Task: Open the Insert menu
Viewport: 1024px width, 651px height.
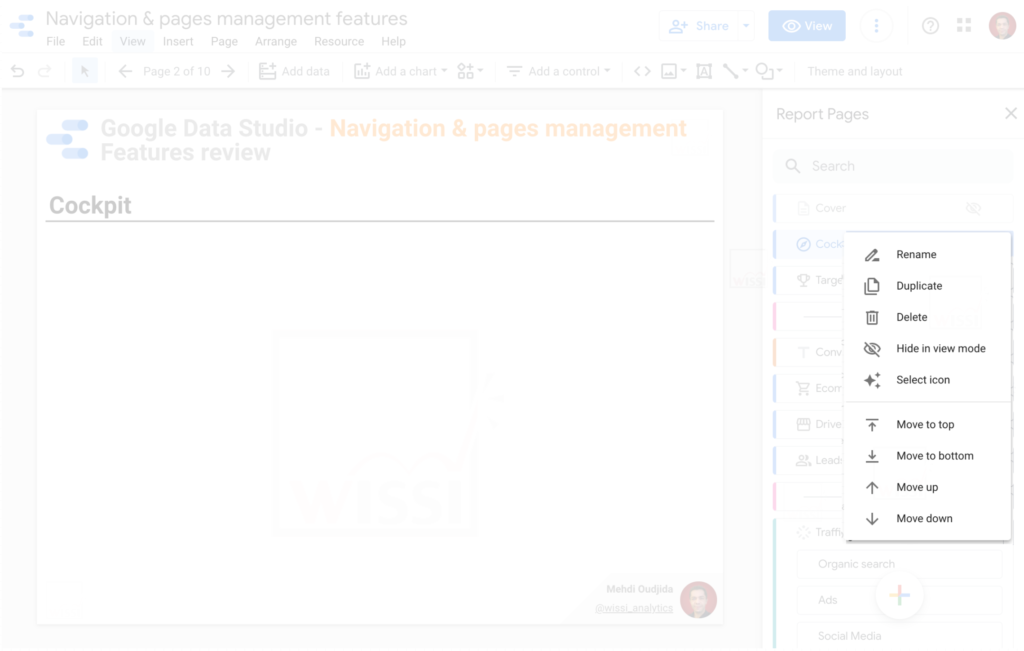Action: (178, 41)
